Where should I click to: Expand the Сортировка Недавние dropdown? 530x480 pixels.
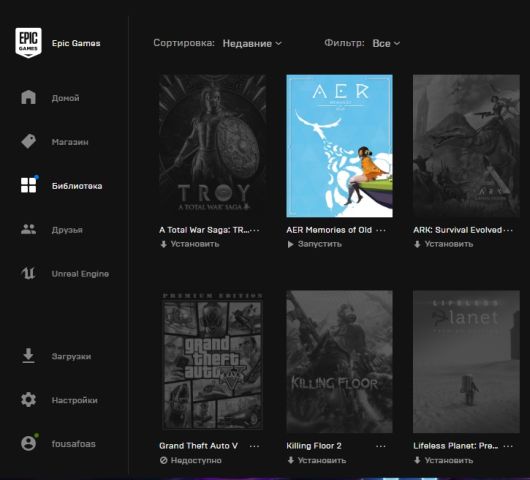click(x=252, y=43)
